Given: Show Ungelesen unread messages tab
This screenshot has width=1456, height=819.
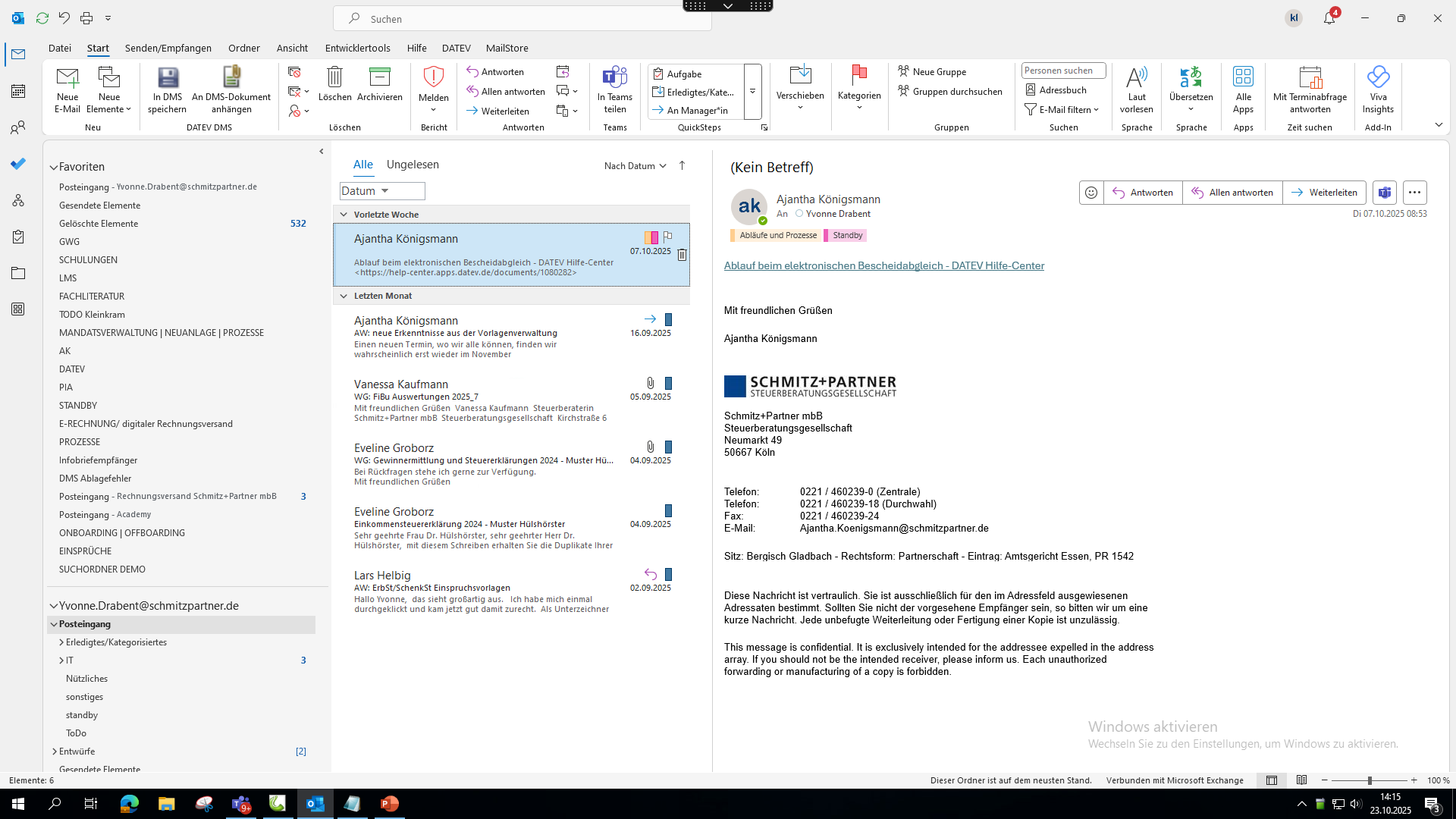Looking at the screenshot, I should click(x=413, y=165).
